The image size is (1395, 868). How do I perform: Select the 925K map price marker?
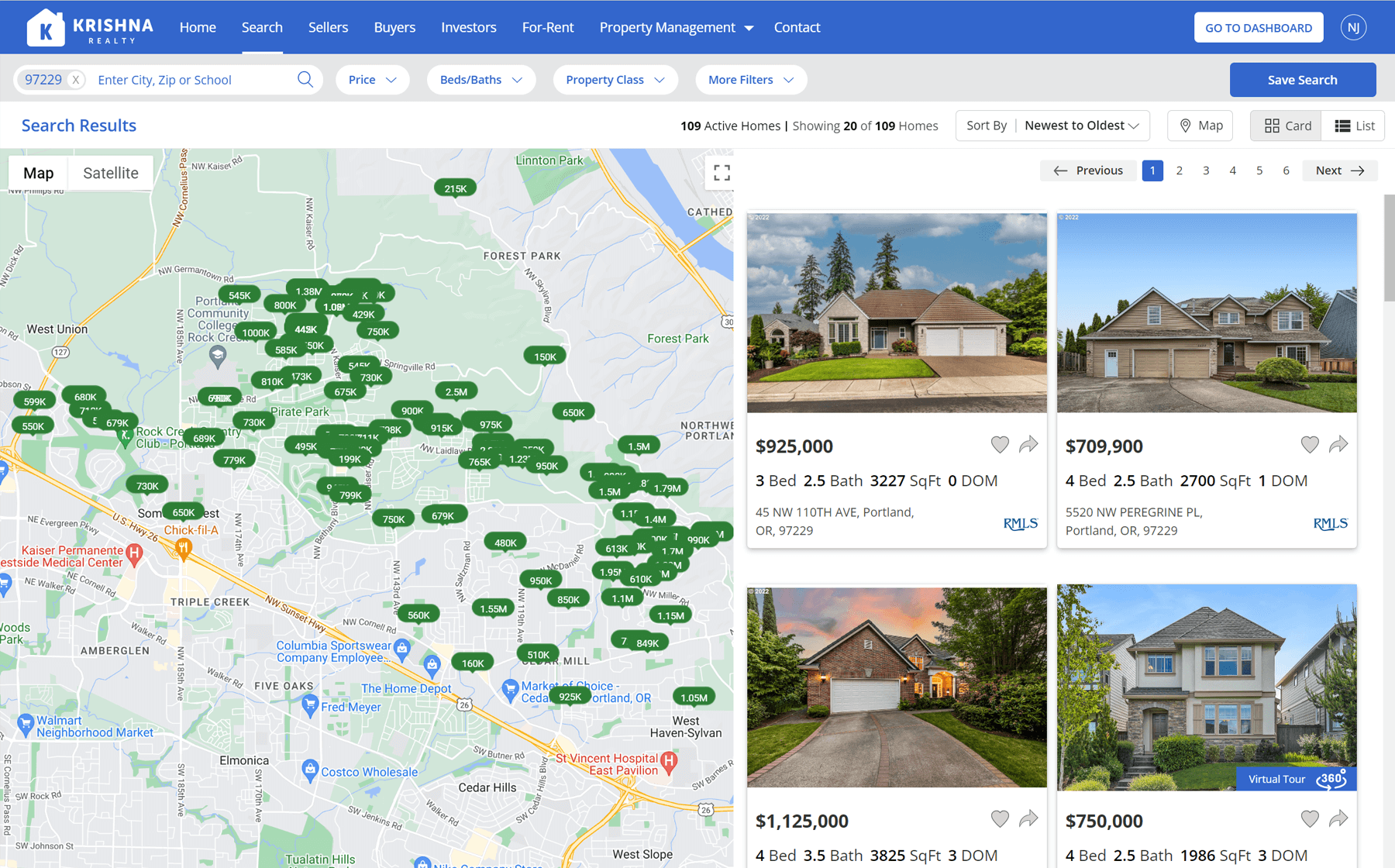click(570, 696)
